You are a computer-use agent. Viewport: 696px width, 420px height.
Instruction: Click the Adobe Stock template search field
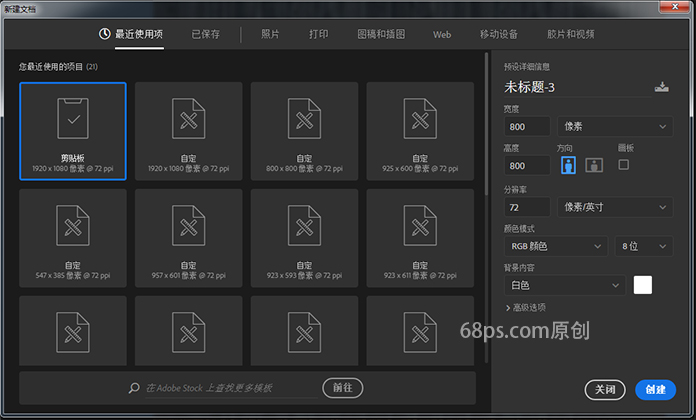231,388
